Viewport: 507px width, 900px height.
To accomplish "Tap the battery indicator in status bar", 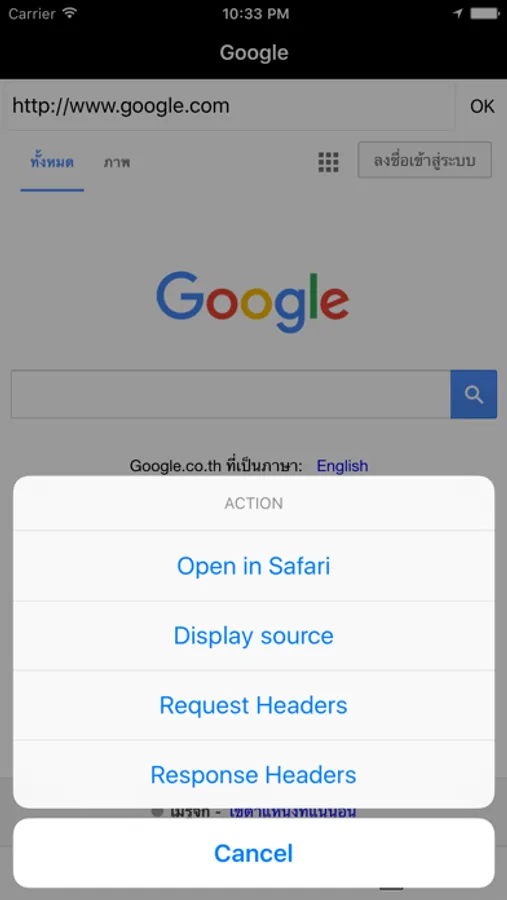I will pos(486,13).
